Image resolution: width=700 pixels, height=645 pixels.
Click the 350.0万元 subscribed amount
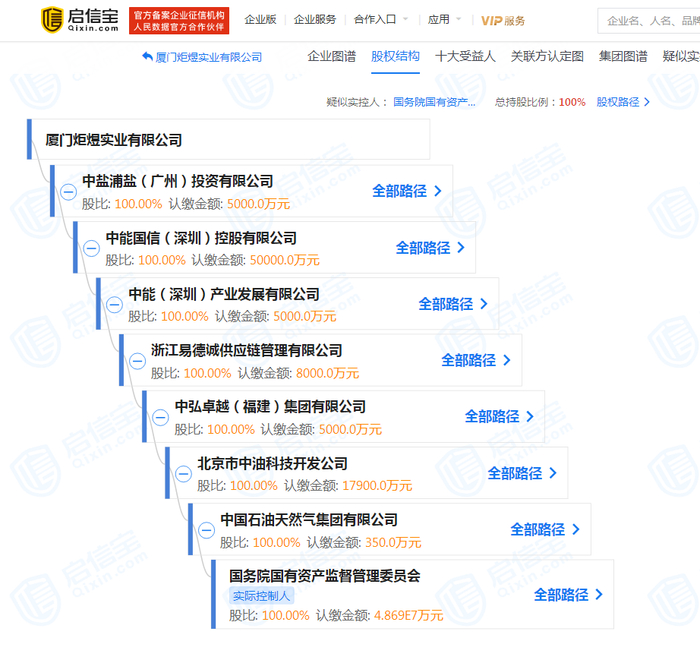393,542
